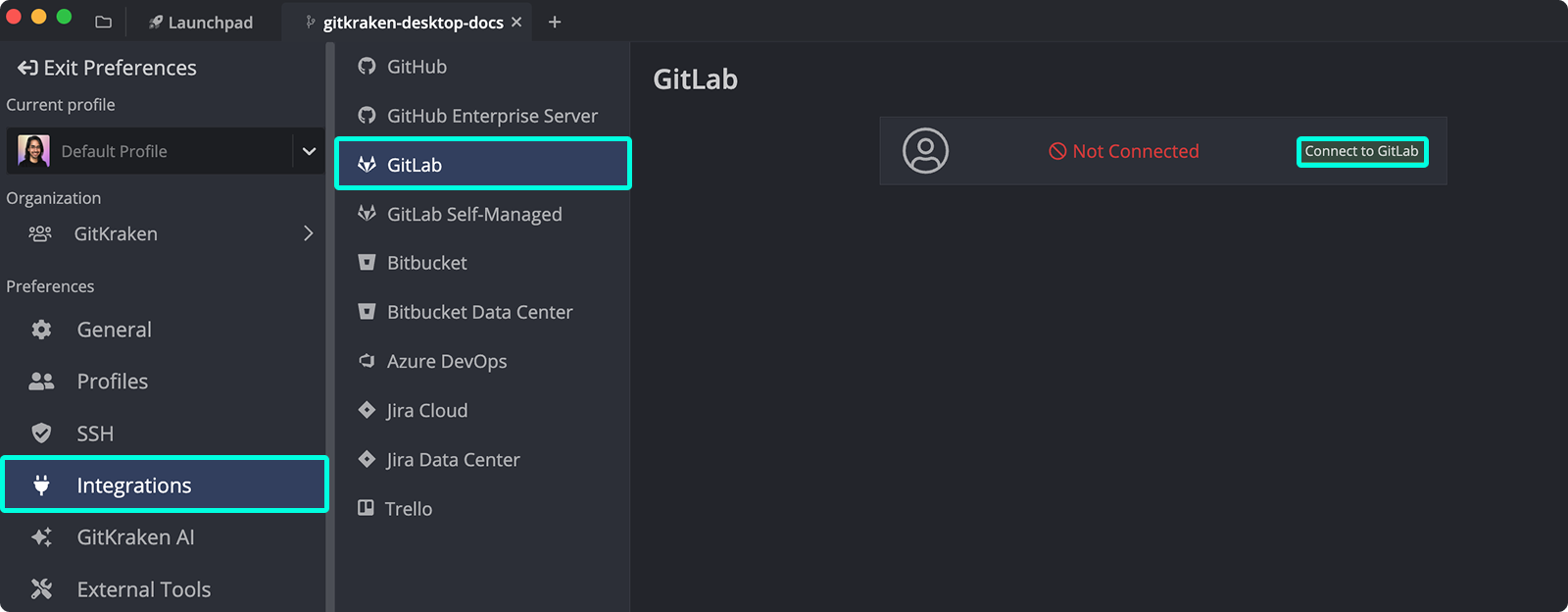1568x612 pixels.
Task: Click the Default Profile avatar
Action: 33,151
